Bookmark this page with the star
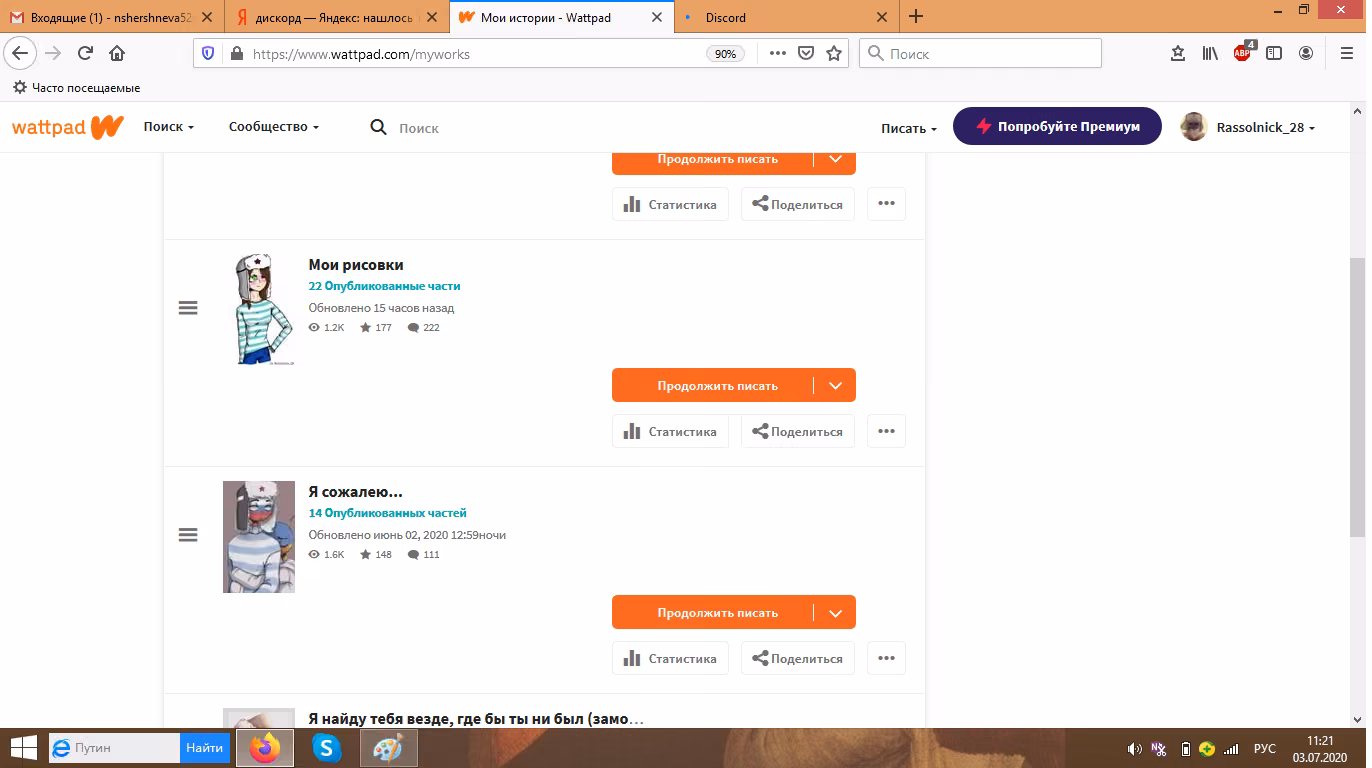The image size is (1372, 768). tap(834, 54)
